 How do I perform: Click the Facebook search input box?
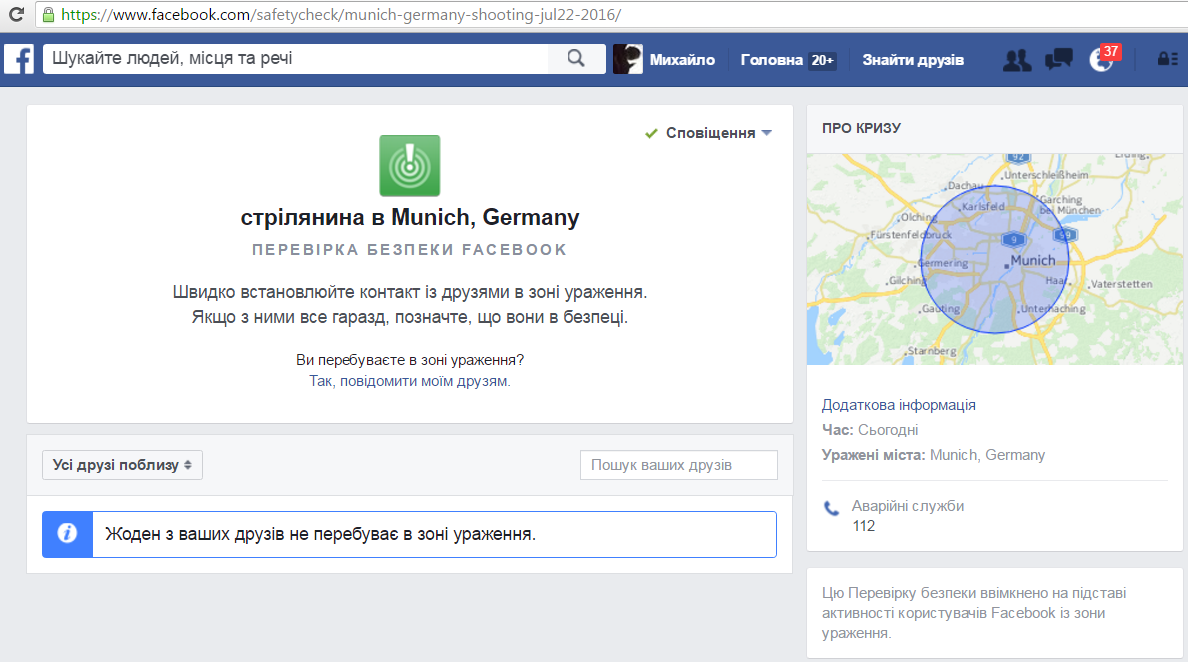[x=296, y=59]
